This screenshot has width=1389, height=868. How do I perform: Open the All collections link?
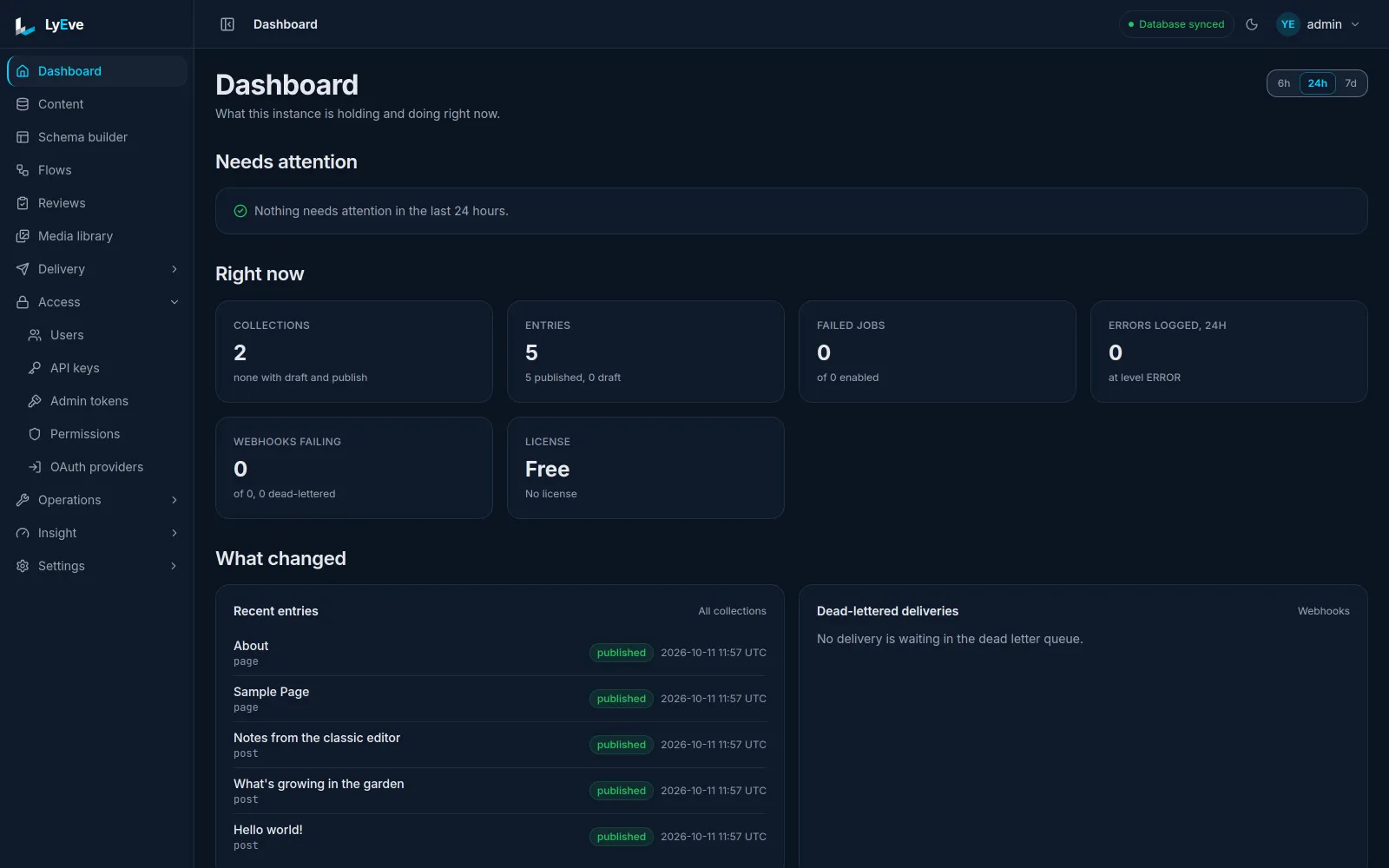click(732, 611)
